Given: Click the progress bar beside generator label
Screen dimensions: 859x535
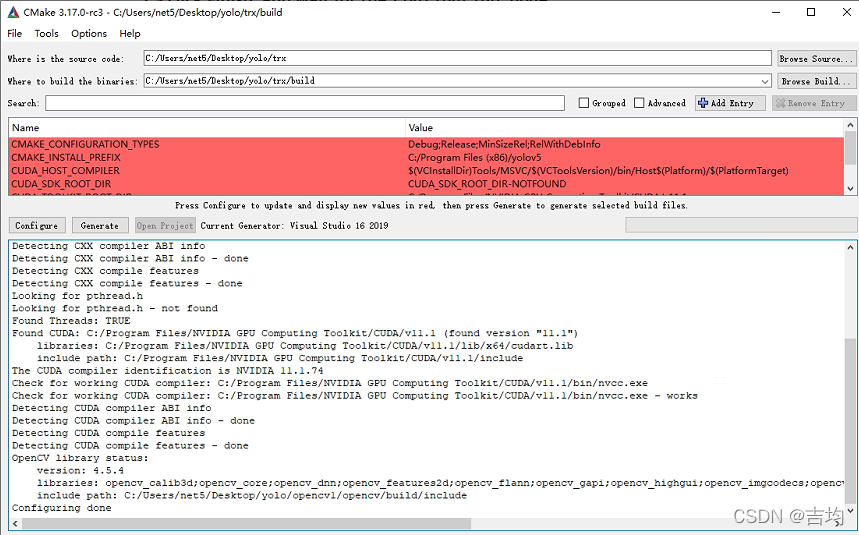Looking at the screenshot, I should click(741, 225).
